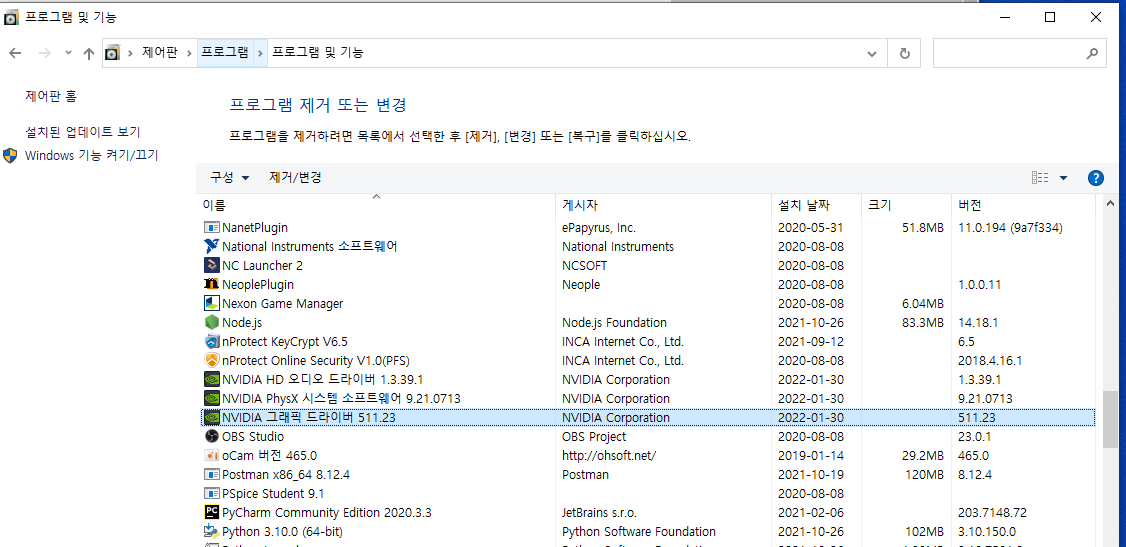Click the NVIDIA HD 오디오 드라이버 icon
This screenshot has width=1126, height=547.
coord(211,380)
